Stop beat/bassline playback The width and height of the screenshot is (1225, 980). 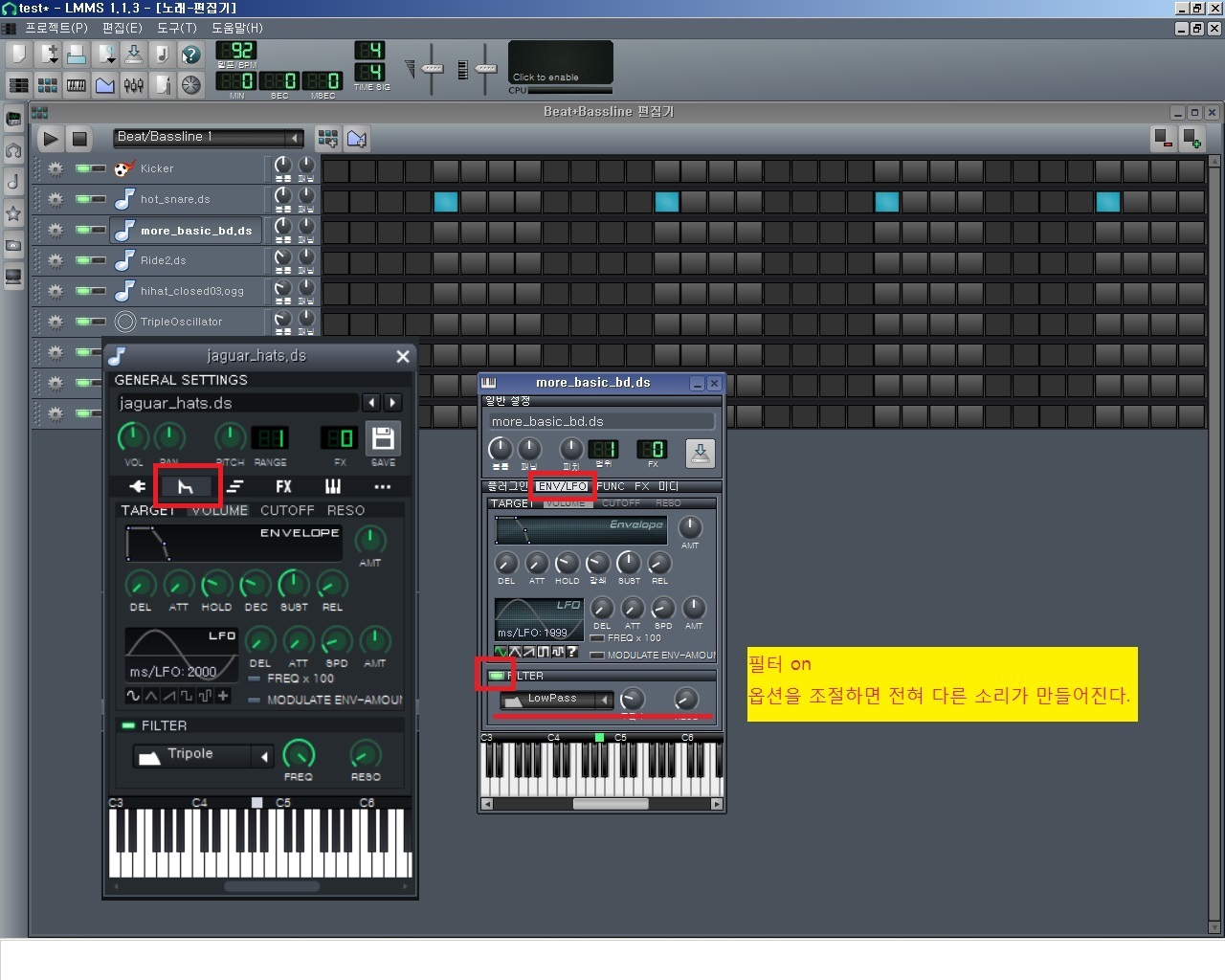tap(79, 139)
